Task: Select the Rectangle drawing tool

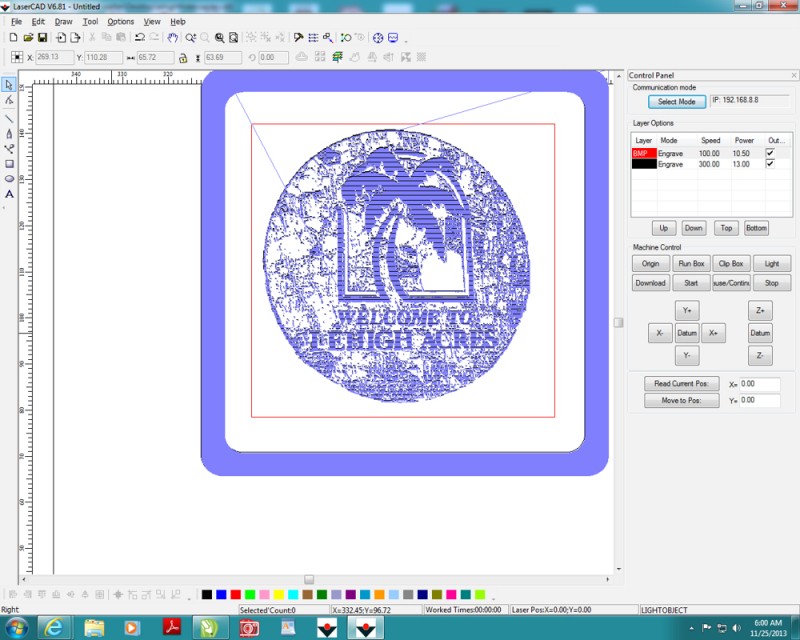Action: [9, 163]
